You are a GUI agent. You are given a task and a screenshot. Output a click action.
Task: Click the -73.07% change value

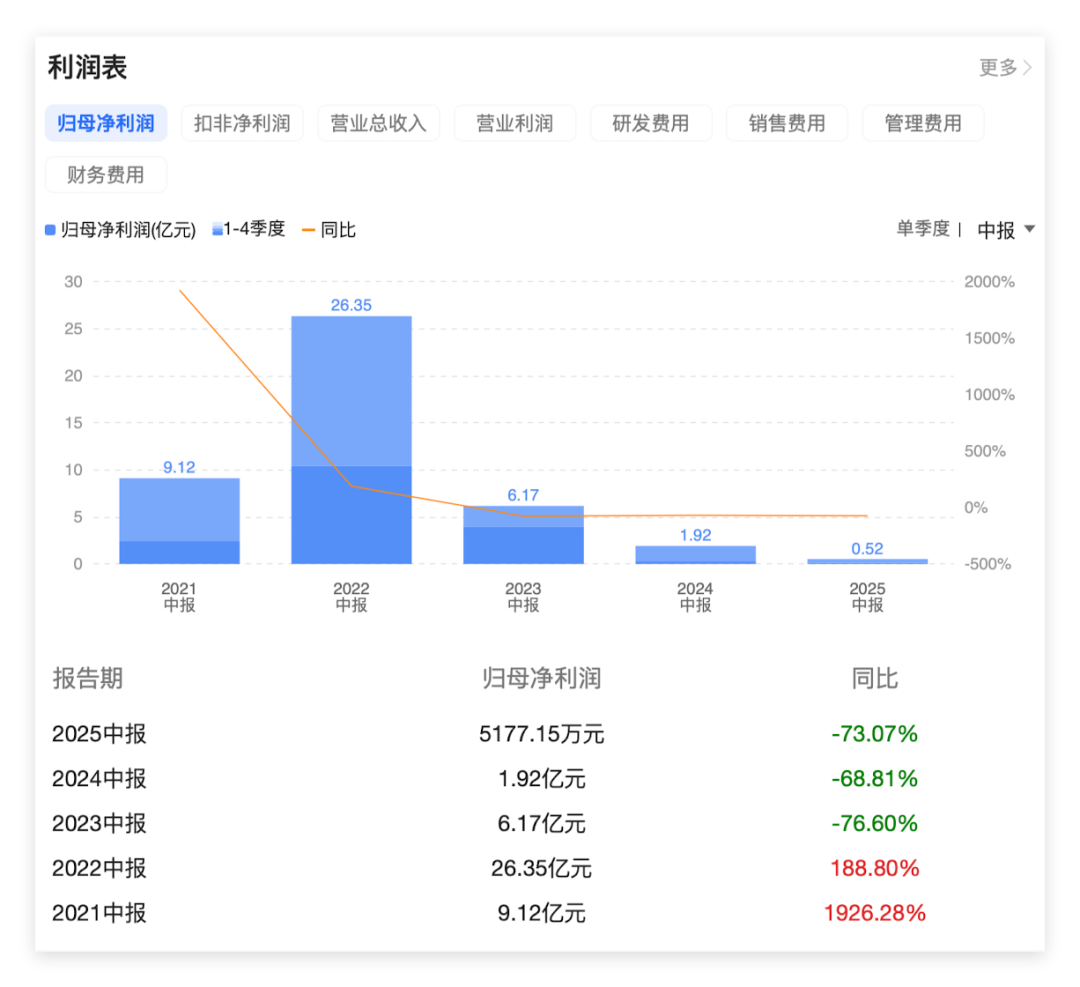tap(874, 733)
